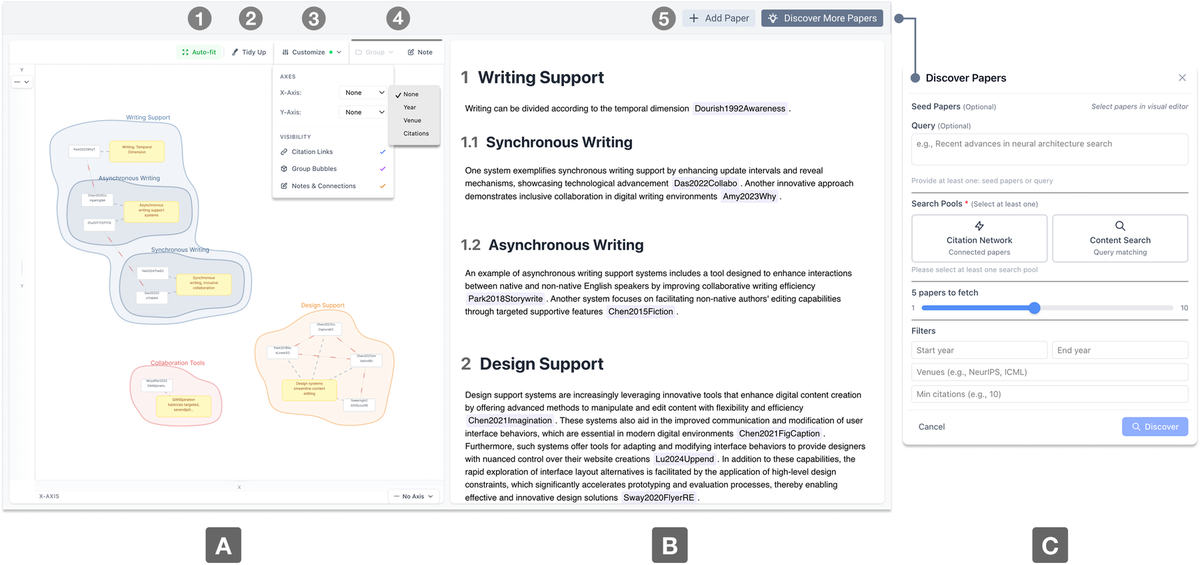The height and width of the screenshot is (565, 1200).
Task: Expand the Y-Axis None combo box
Action: point(364,112)
